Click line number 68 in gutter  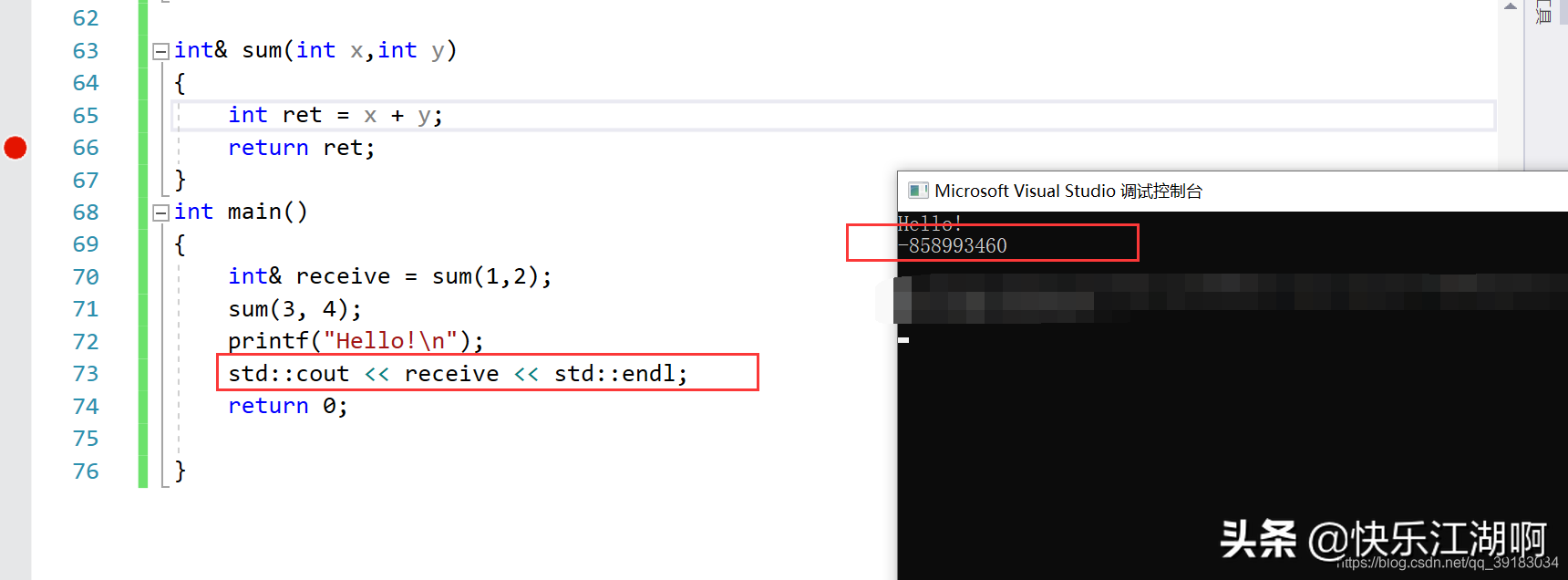(x=86, y=212)
